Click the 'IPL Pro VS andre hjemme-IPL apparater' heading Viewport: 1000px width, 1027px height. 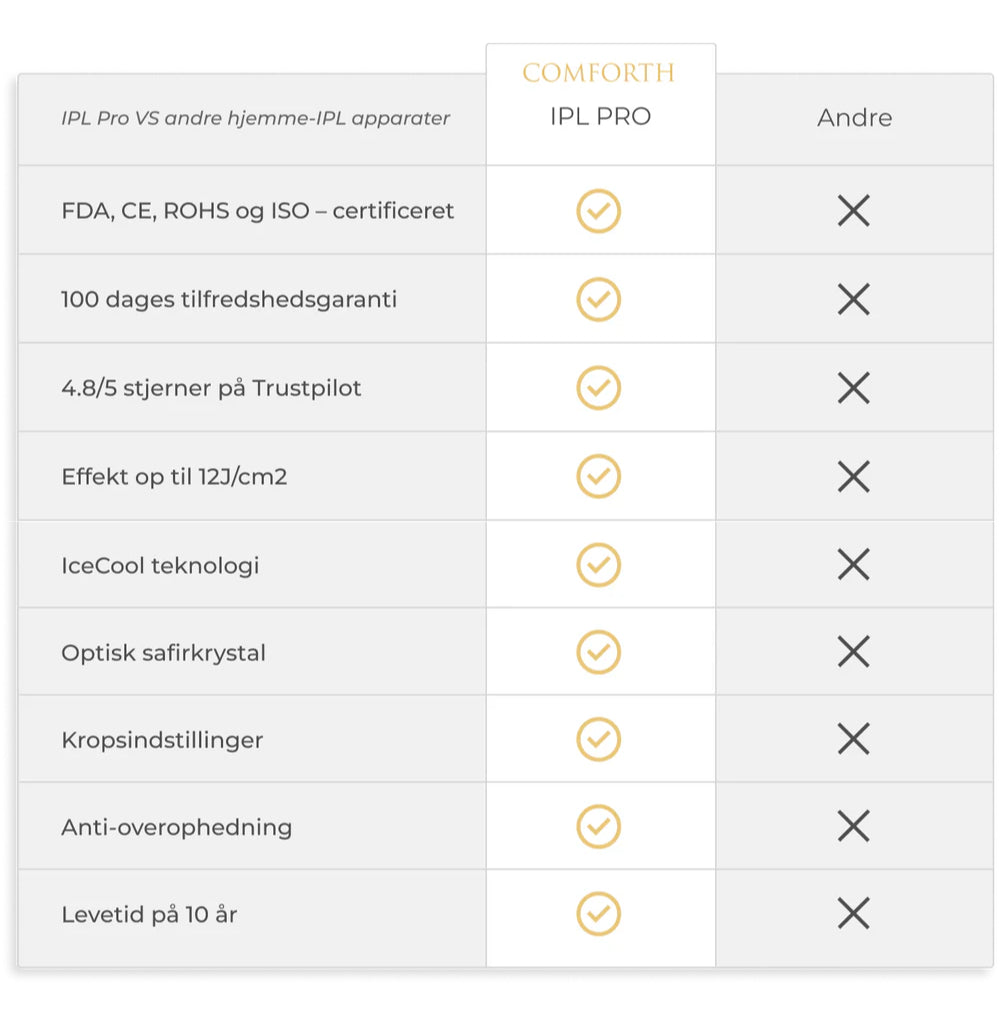point(255,118)
